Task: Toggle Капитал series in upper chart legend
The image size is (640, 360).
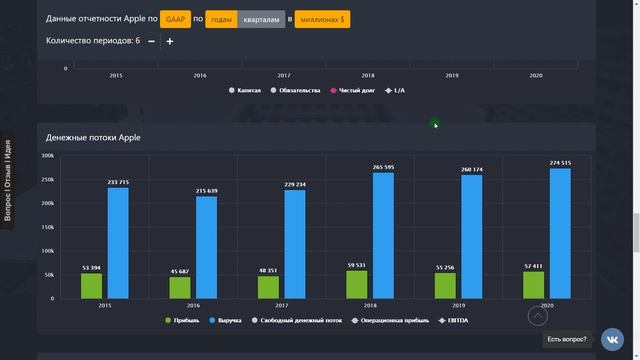Action: point(245,90)
